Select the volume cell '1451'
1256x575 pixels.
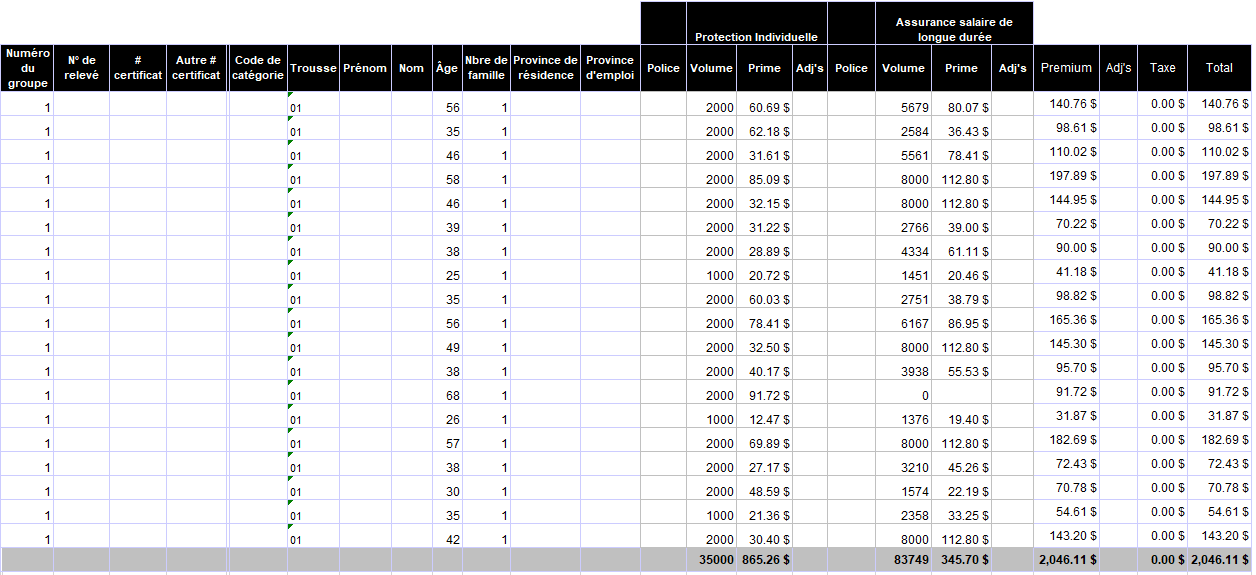904,272
